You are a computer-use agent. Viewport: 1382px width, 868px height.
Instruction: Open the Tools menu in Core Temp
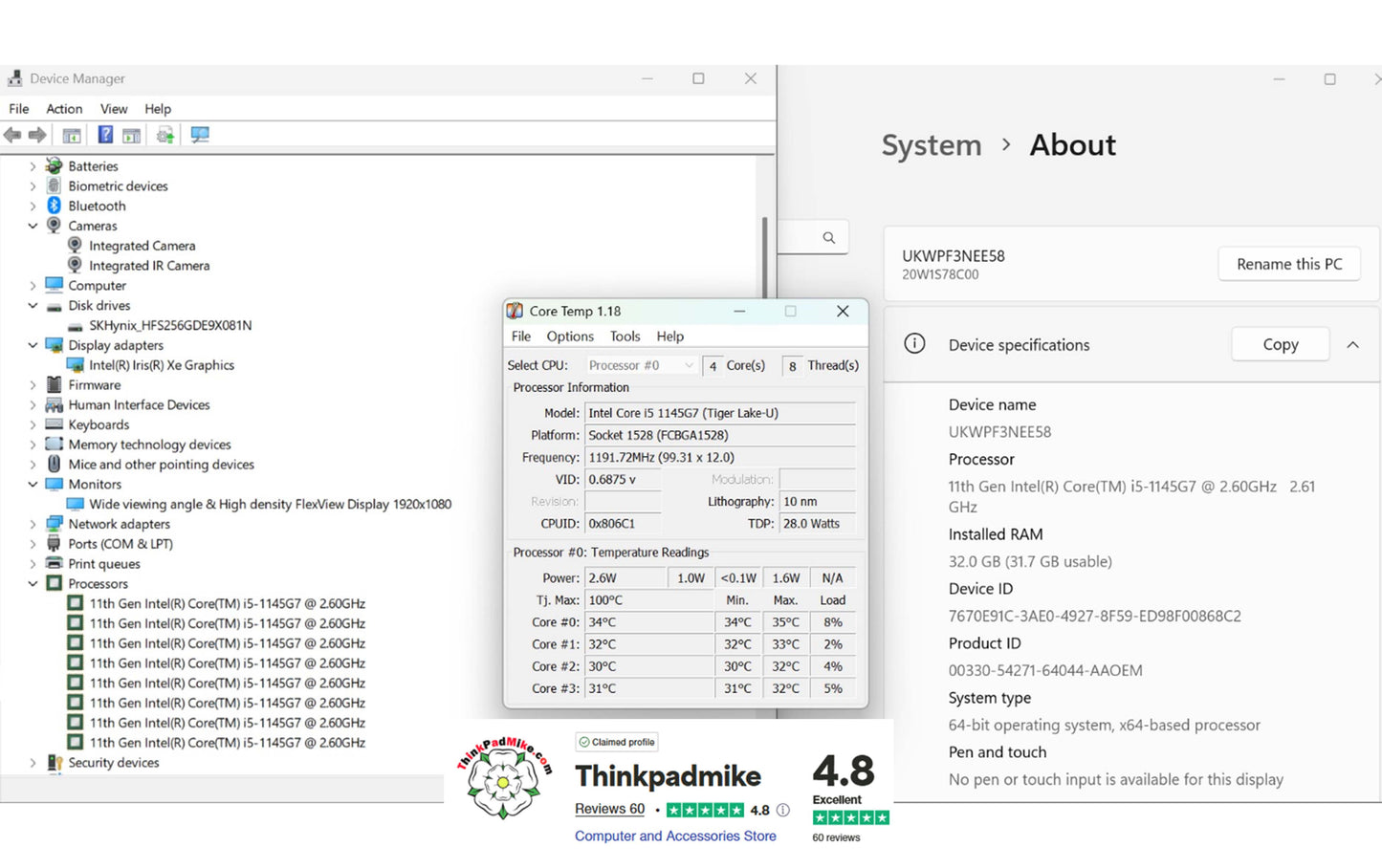(625, 336)
